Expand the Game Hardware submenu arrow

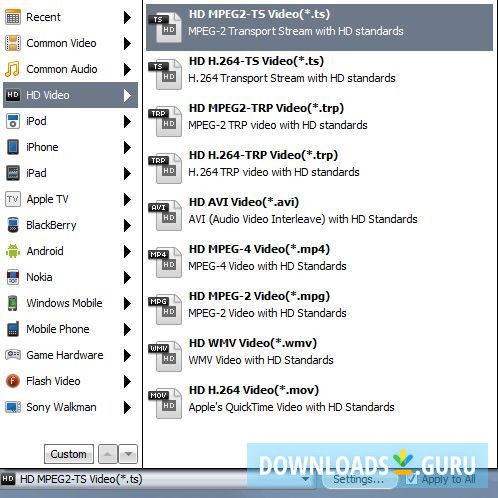(x=127, y=355)
